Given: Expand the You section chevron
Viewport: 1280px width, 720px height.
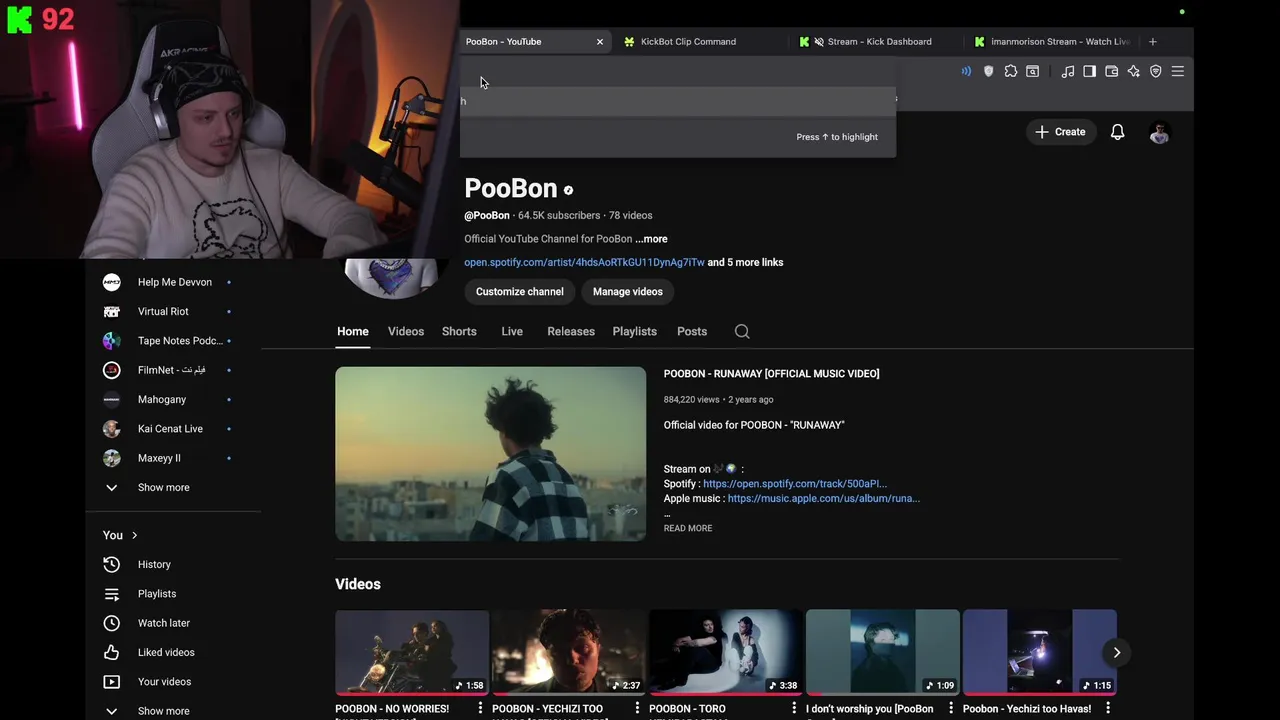Looking at the screenshot, I should coord(134,535).
